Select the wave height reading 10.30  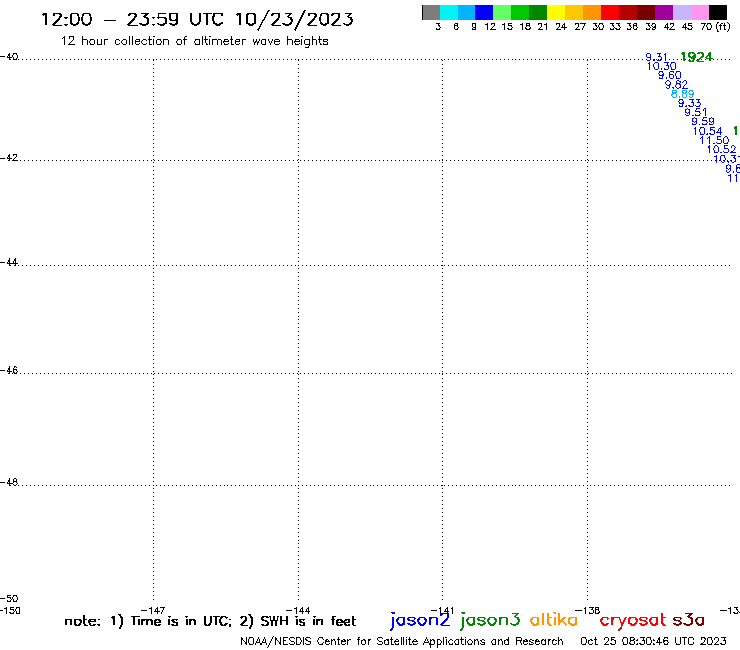click(662, 67)
